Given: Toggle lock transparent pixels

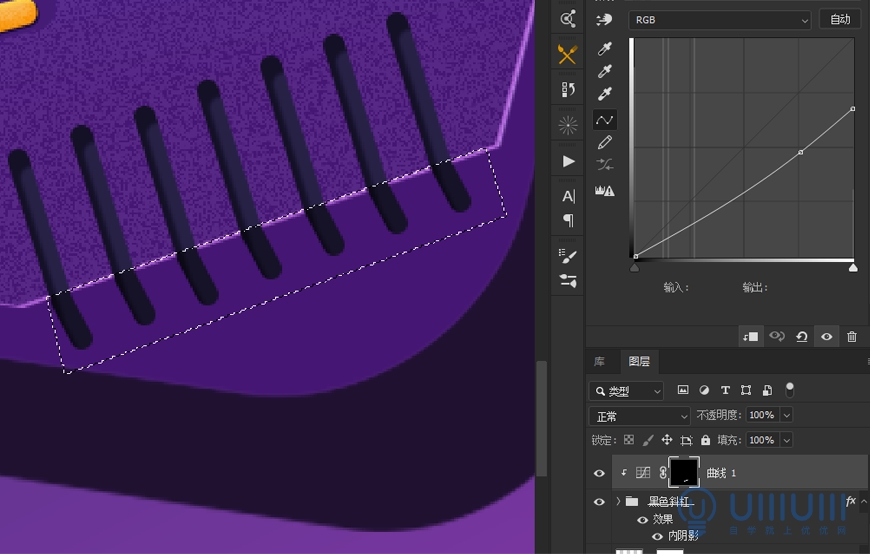Looking at the screenshot, I should click(x=629, y=440).
